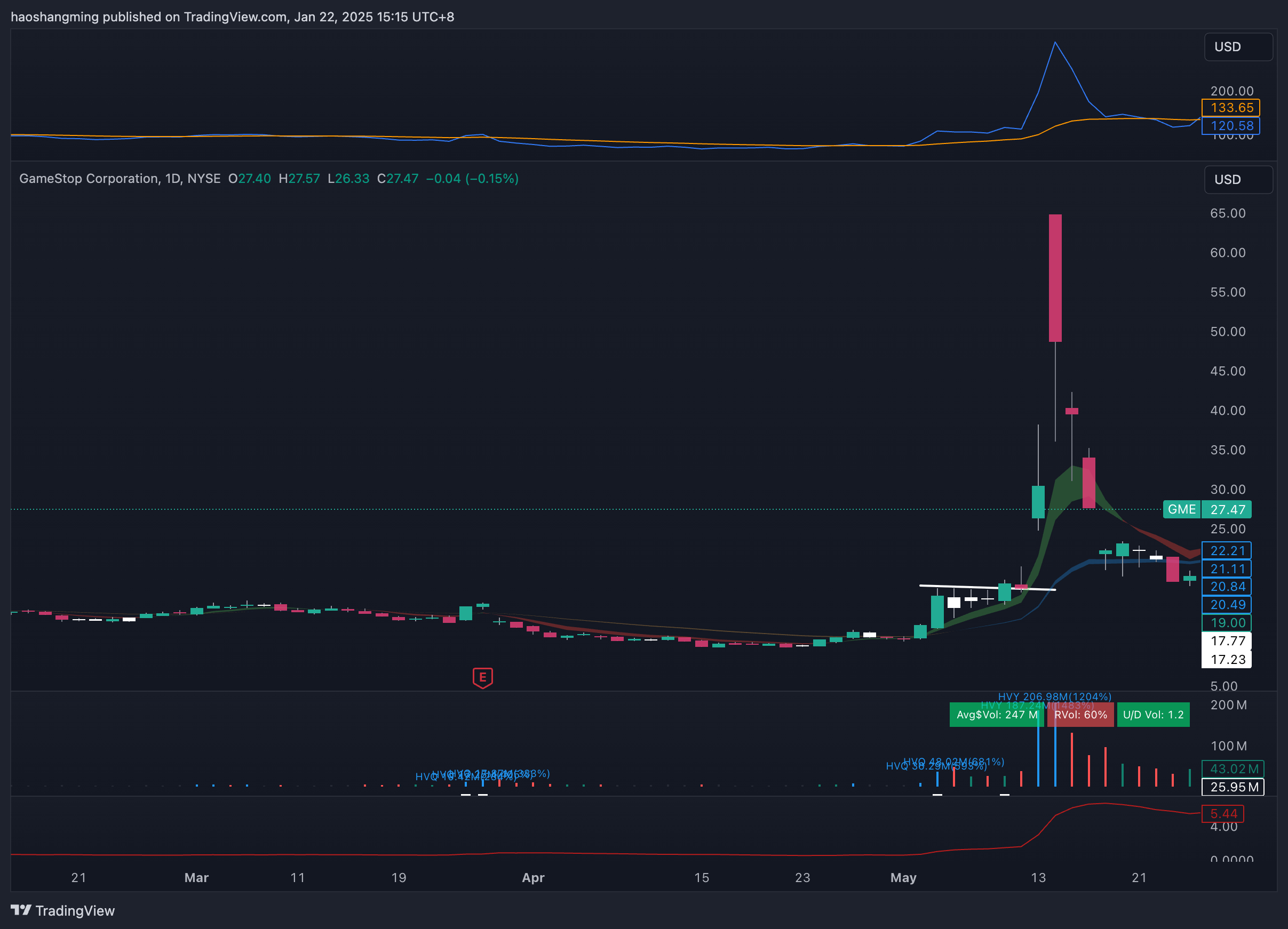The height and width of the screenshot is (929, 1288).
Task: Click the U/D Vol: 1.2 badge
Action: (x=1152, y=715)
